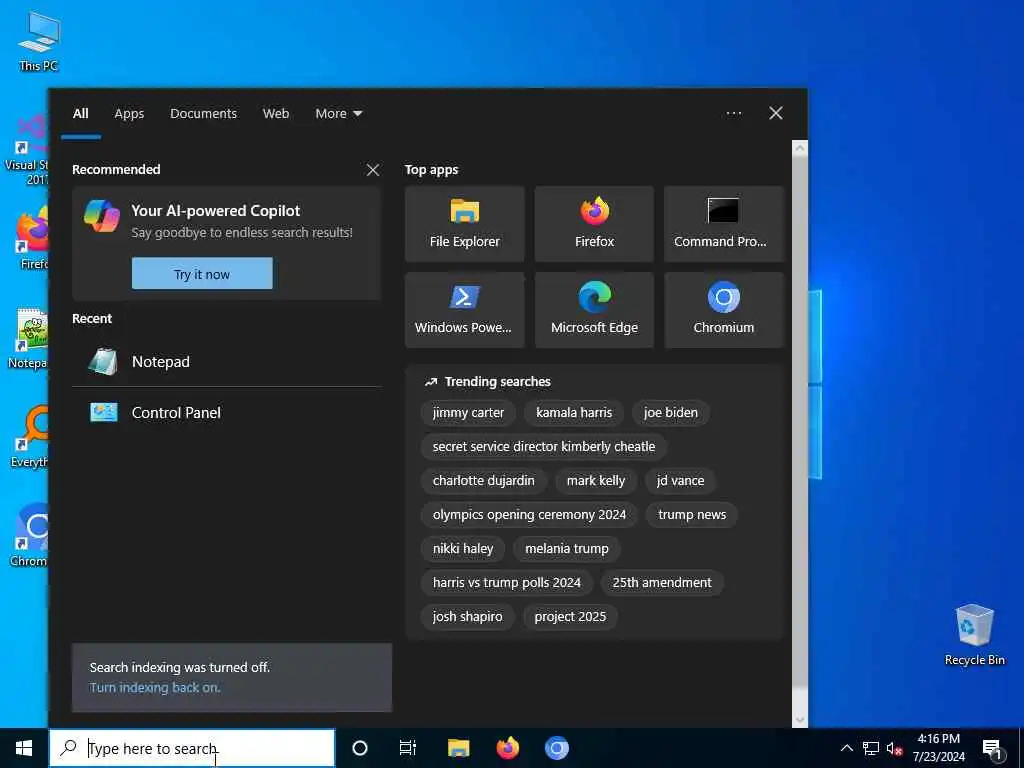Click the Copilot logo icon
The height and width of the screenshot is (768, 1024).
point(102,216)
